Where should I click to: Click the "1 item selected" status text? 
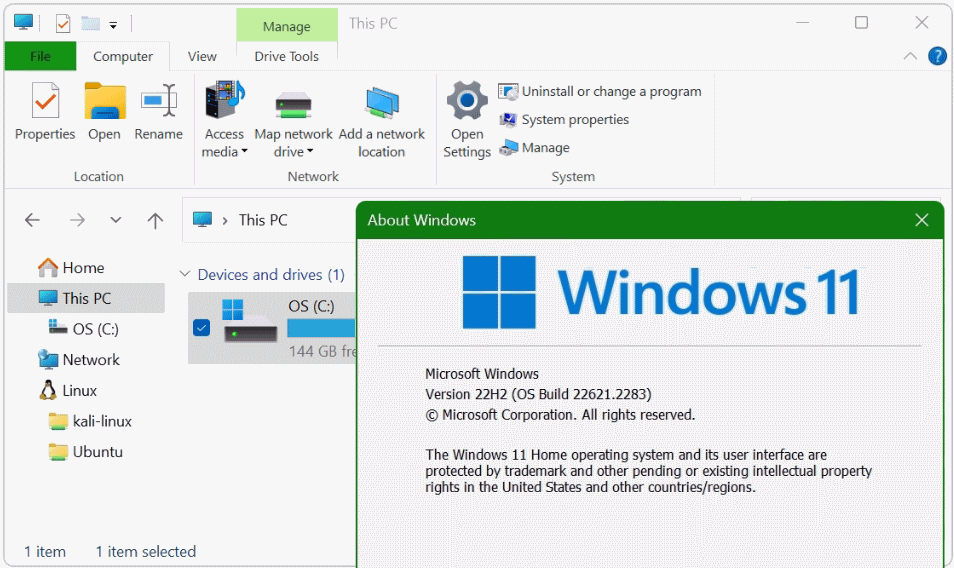click(146, 552)
